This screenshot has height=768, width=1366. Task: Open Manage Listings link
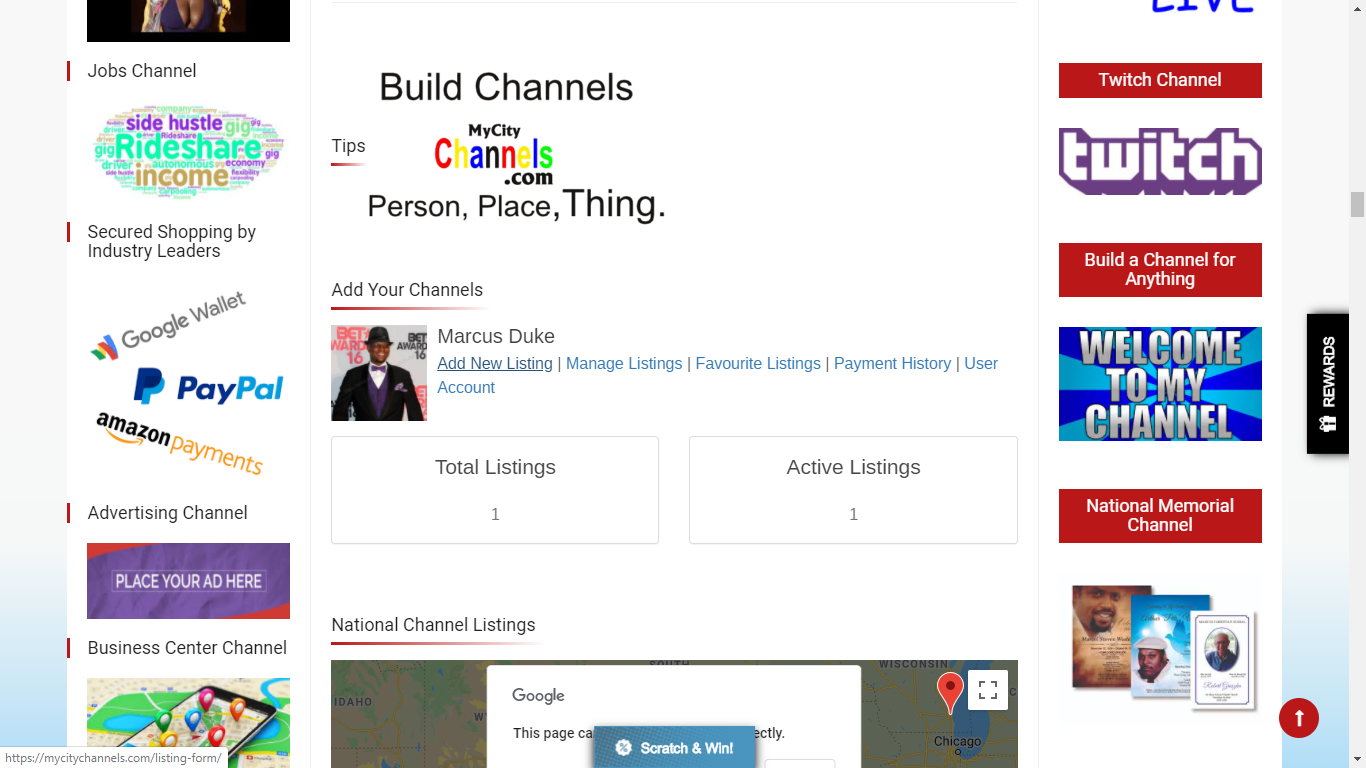624,363
